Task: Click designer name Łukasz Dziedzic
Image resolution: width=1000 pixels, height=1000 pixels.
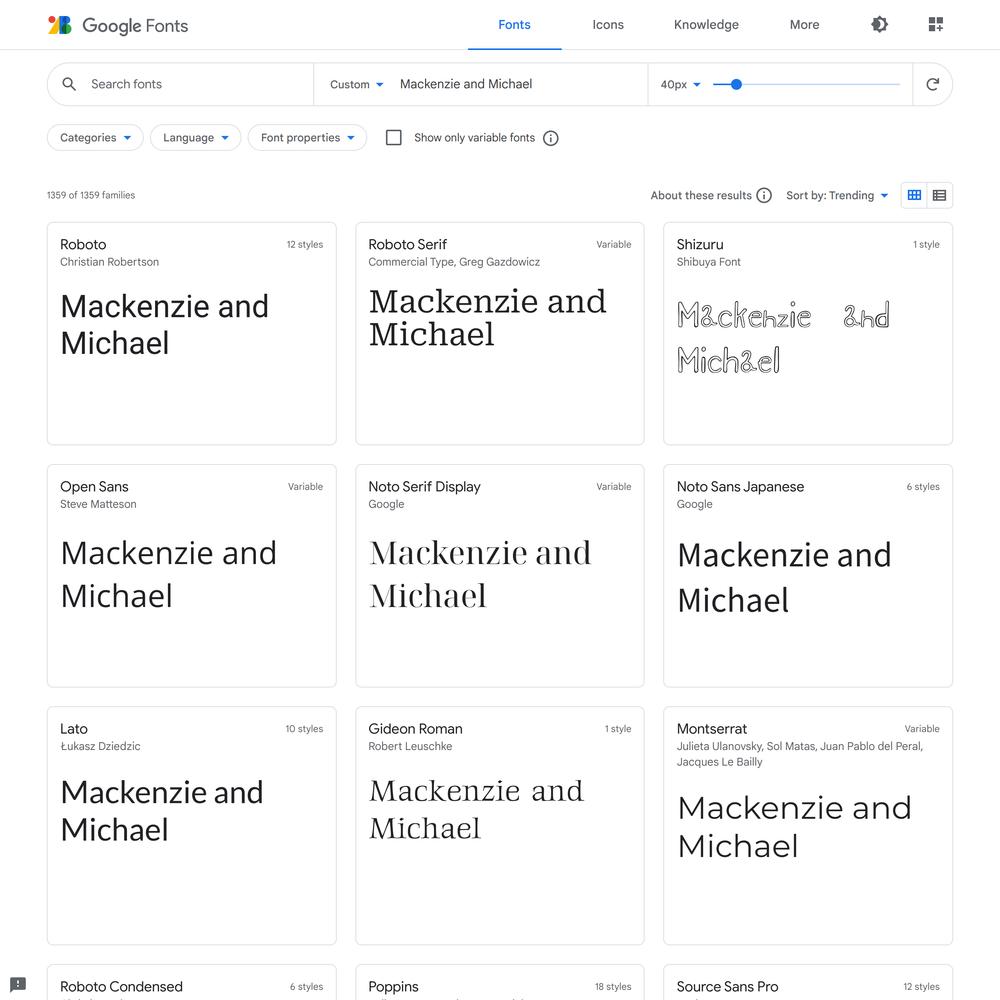Action: pyautogui.click(x=100, y=747)
